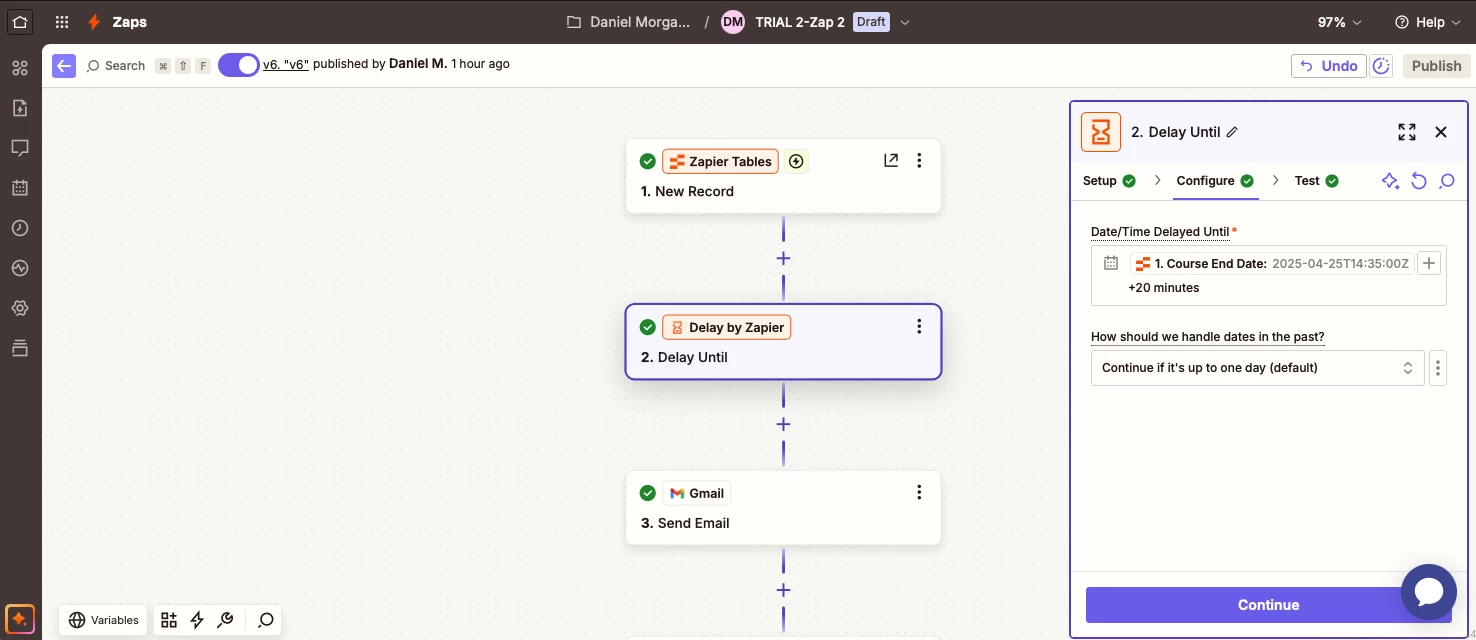Switch to the Configure tab

click(1215, 181)
